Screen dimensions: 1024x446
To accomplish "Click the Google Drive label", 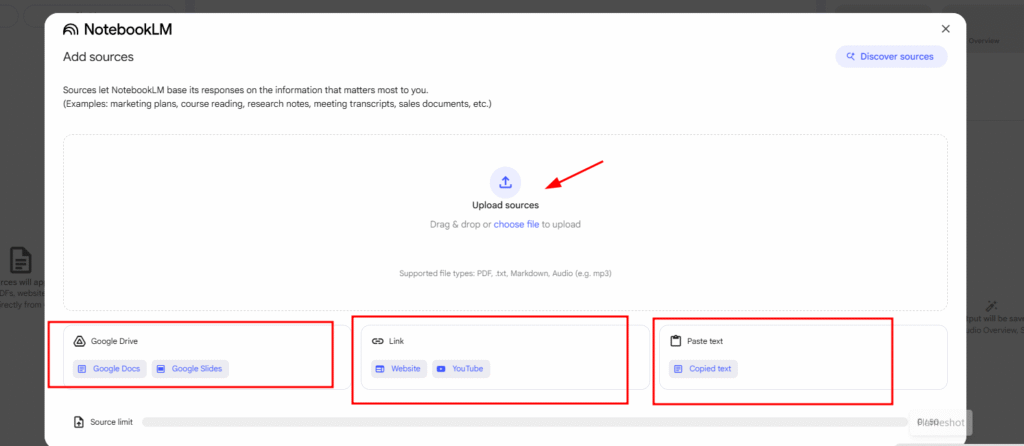I will point(114,341).
